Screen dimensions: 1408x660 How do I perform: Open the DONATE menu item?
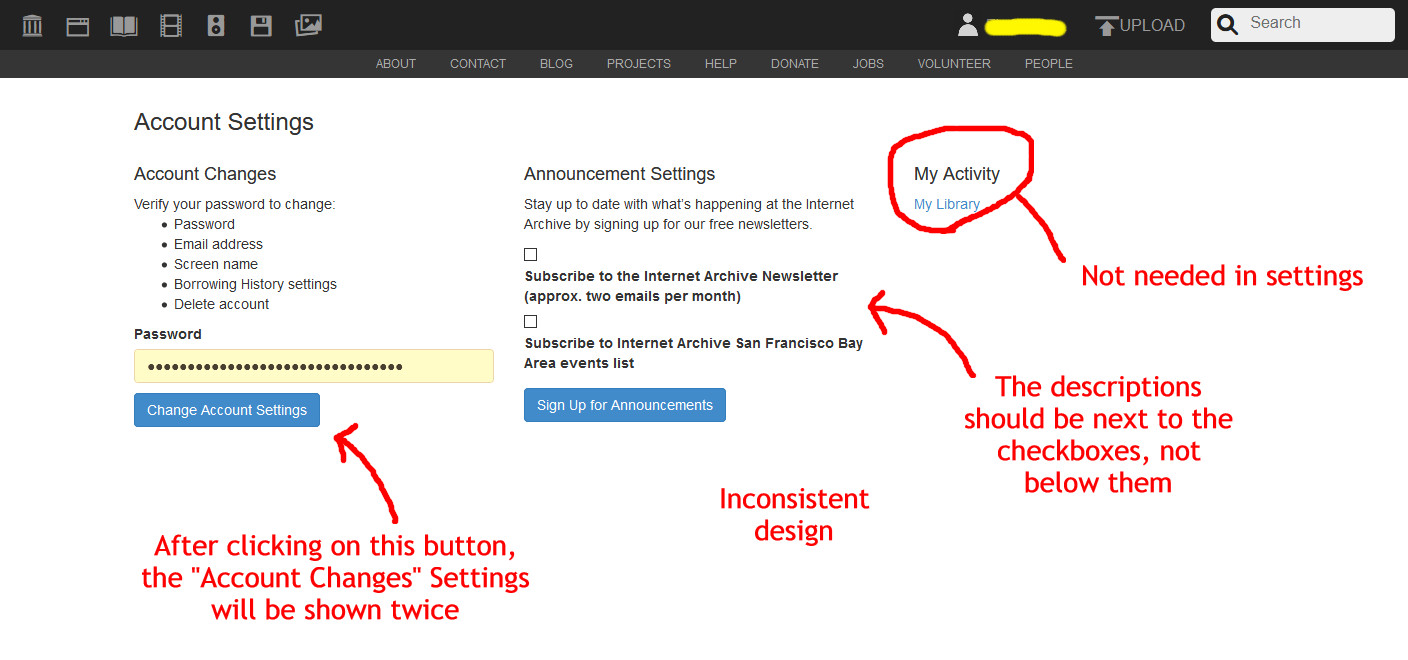[x=795, y=63]
